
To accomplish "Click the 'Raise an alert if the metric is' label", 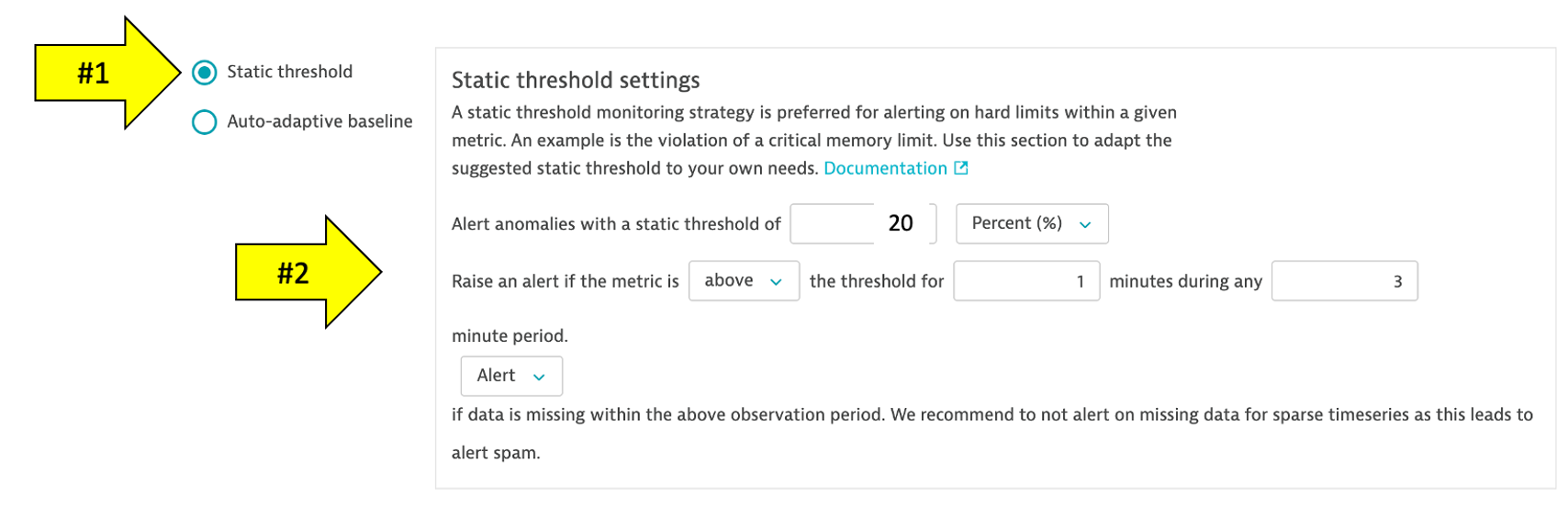I will pyautogui.click(x=565, y=281).
